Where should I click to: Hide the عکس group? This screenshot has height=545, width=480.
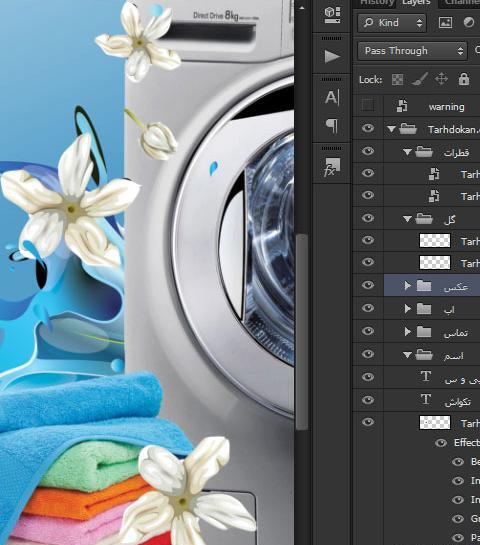(x=368, y=285)
